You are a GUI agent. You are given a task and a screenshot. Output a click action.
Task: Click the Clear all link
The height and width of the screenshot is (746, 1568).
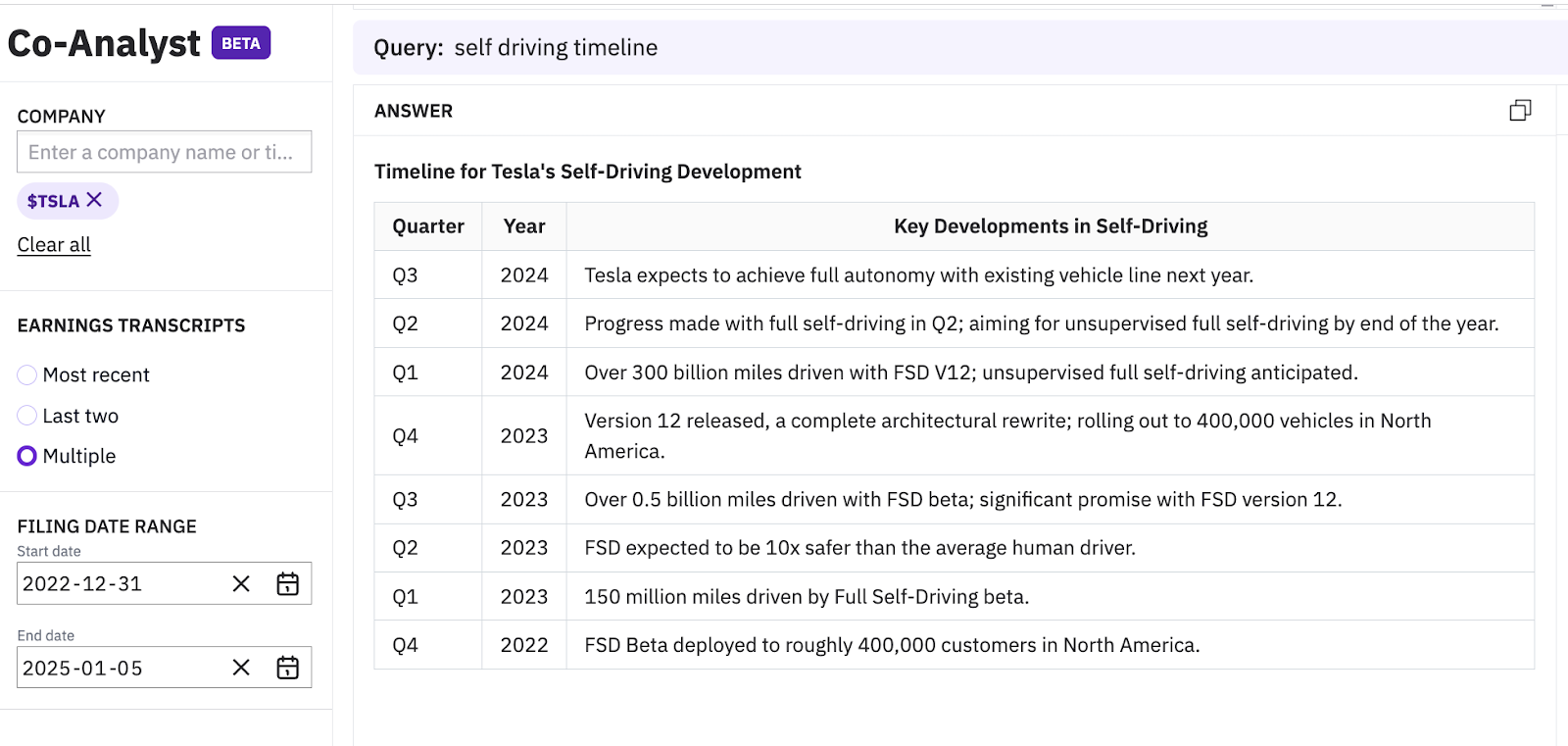(x=54, y=245)
